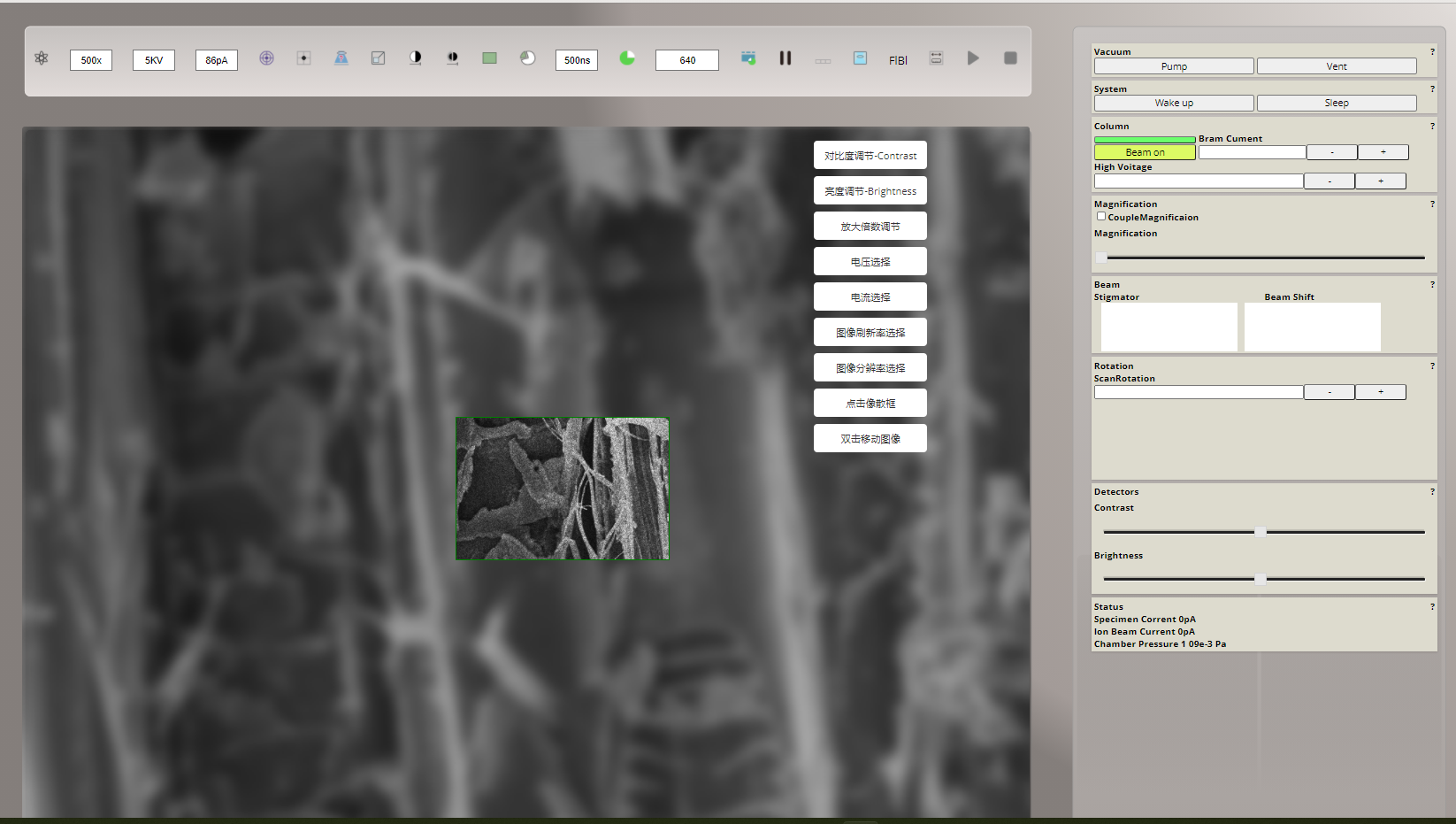Click the contrast half-circle icon
The height and width of the screenshot is (824, 1456).
pyautogui.click(x=415, y=58)
